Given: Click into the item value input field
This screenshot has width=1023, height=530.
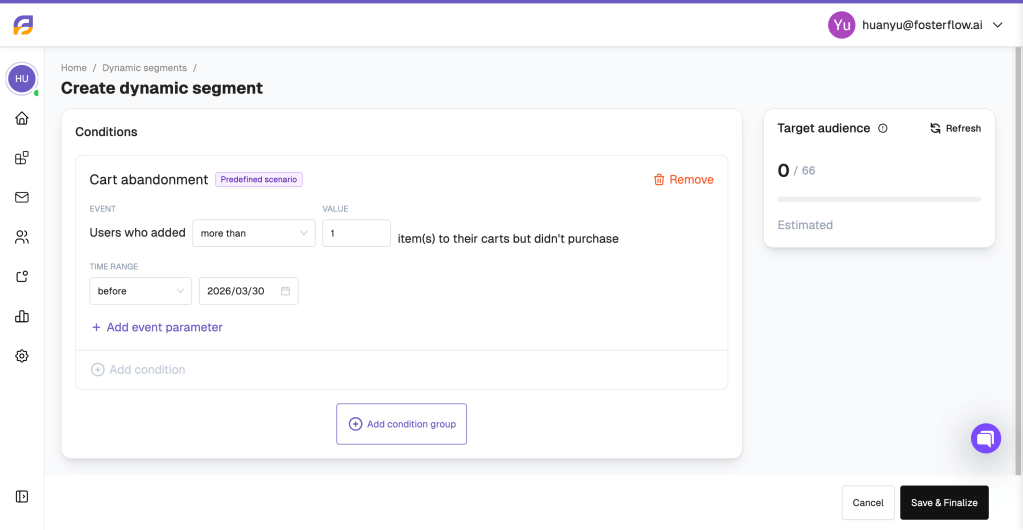Looking at the screenshot, I should [x=356, y=233].
